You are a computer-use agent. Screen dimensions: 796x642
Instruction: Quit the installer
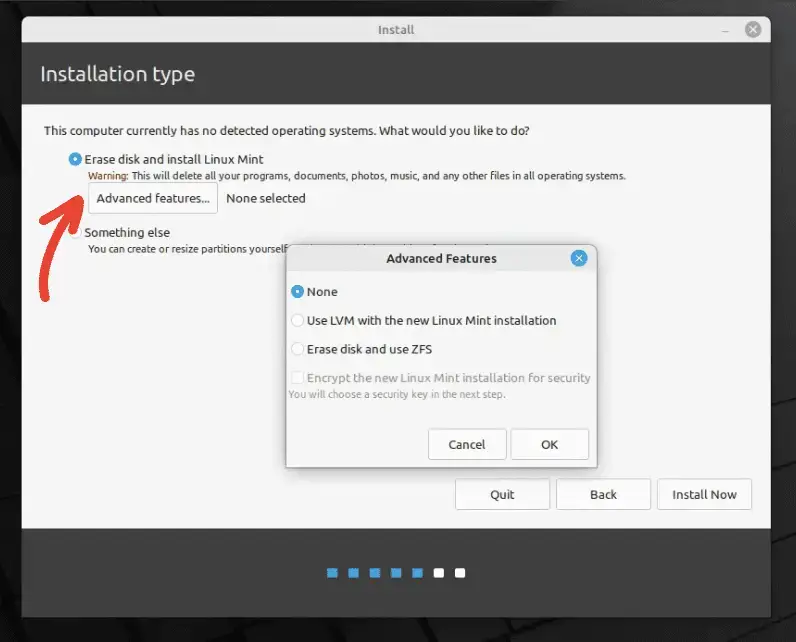pyautogui.click(x=502, y=494)
